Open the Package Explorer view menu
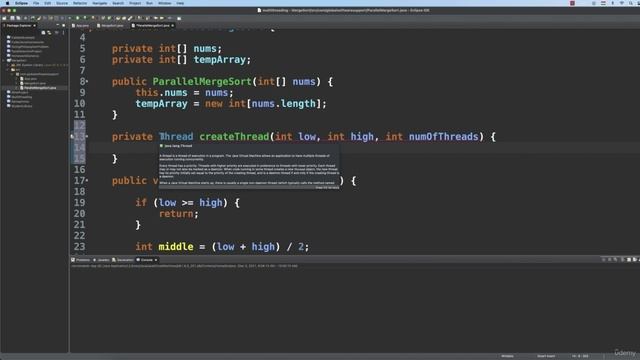Screen dimensions: 640x360 point(63,33)
